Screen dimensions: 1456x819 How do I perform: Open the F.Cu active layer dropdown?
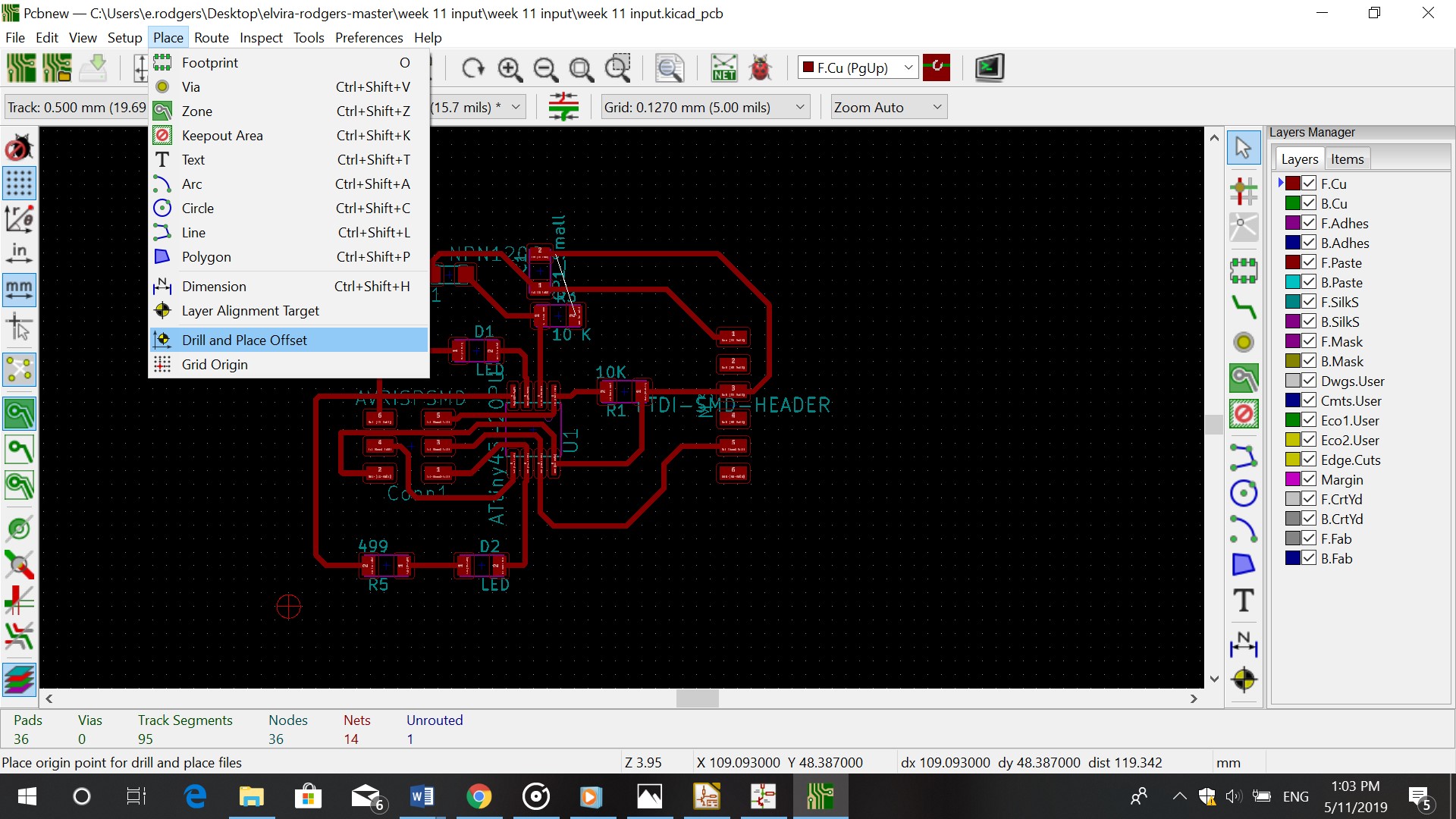click(x=908, y=68)
